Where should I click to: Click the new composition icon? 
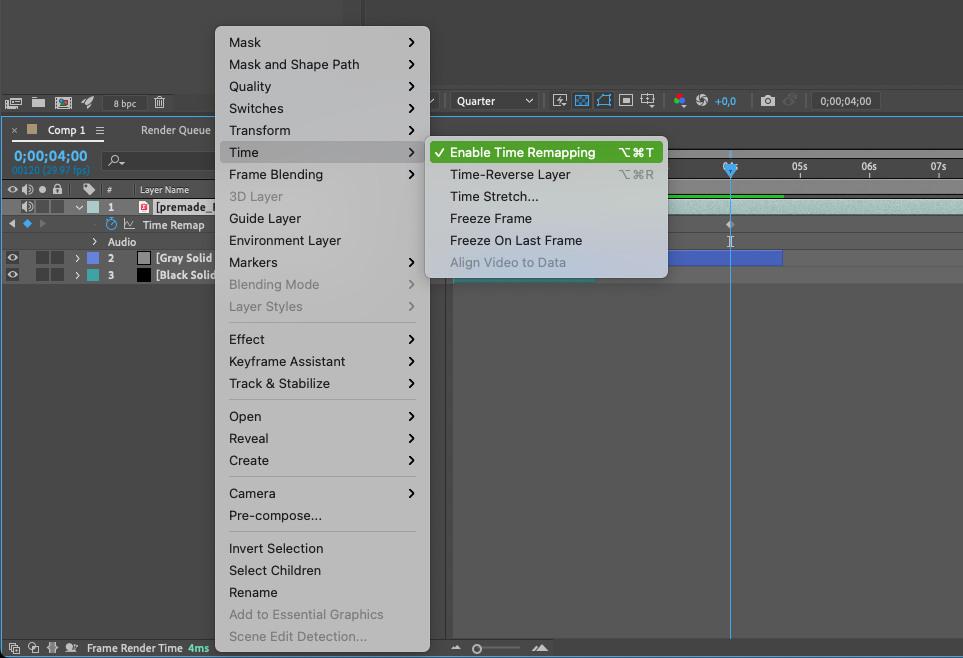[x=63, y=102]
